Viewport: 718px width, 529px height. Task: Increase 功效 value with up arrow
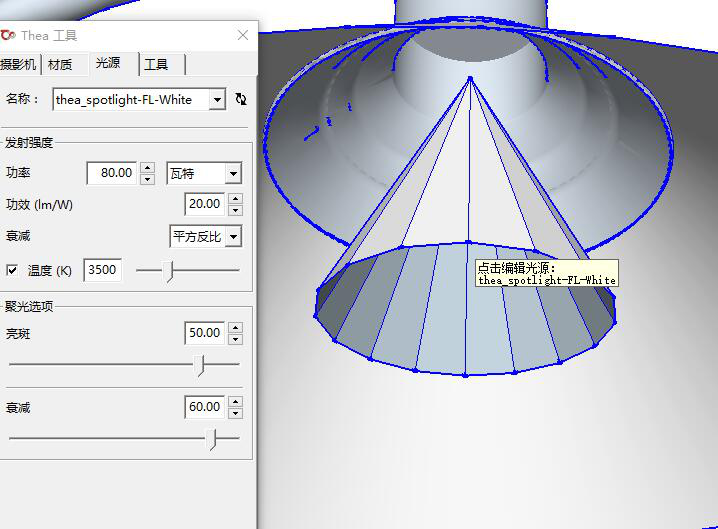235,198
